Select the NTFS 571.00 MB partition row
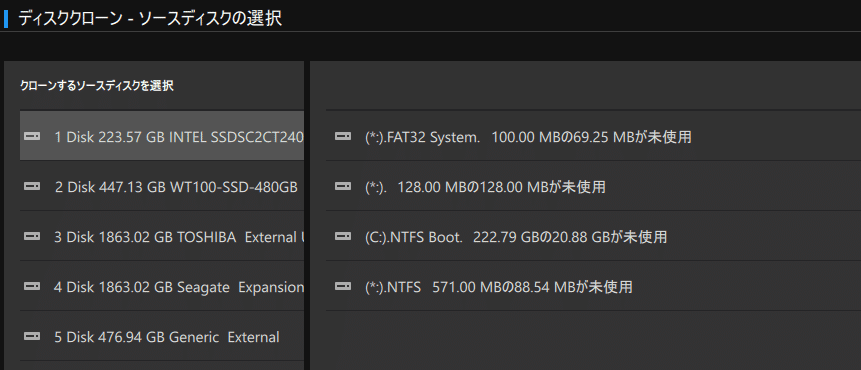This screenshot has width=861, height=370. point(593,286)
